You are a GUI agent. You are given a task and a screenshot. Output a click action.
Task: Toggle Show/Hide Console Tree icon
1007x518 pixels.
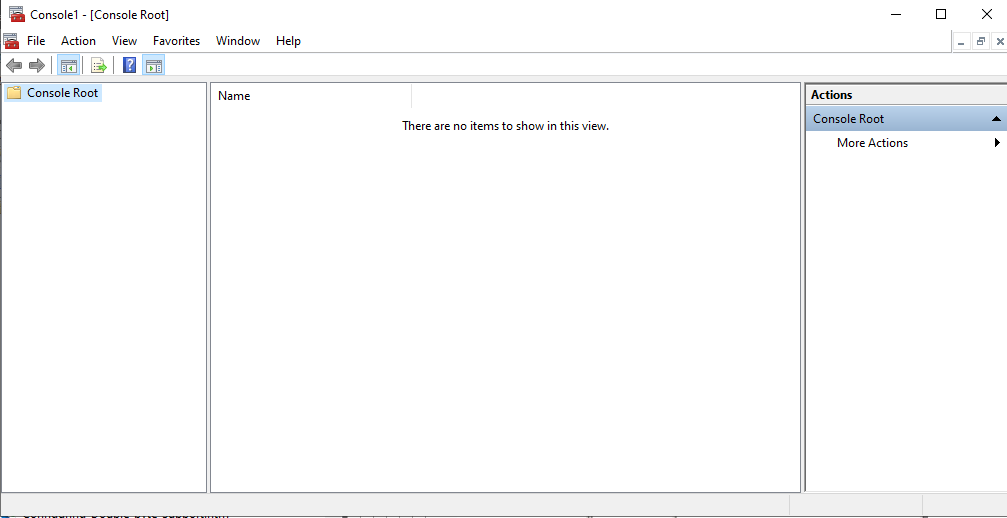click(69, 65)
